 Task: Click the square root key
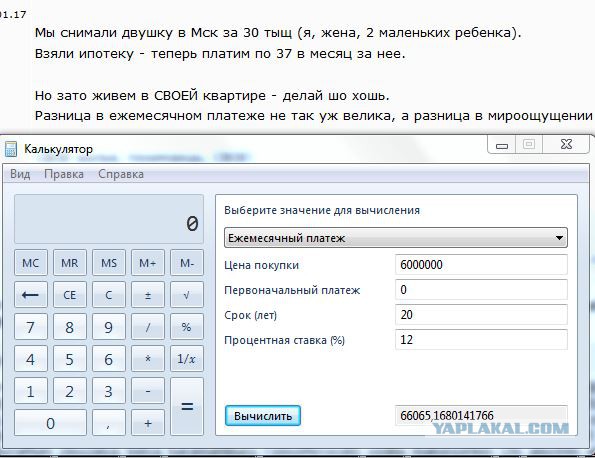187,294
